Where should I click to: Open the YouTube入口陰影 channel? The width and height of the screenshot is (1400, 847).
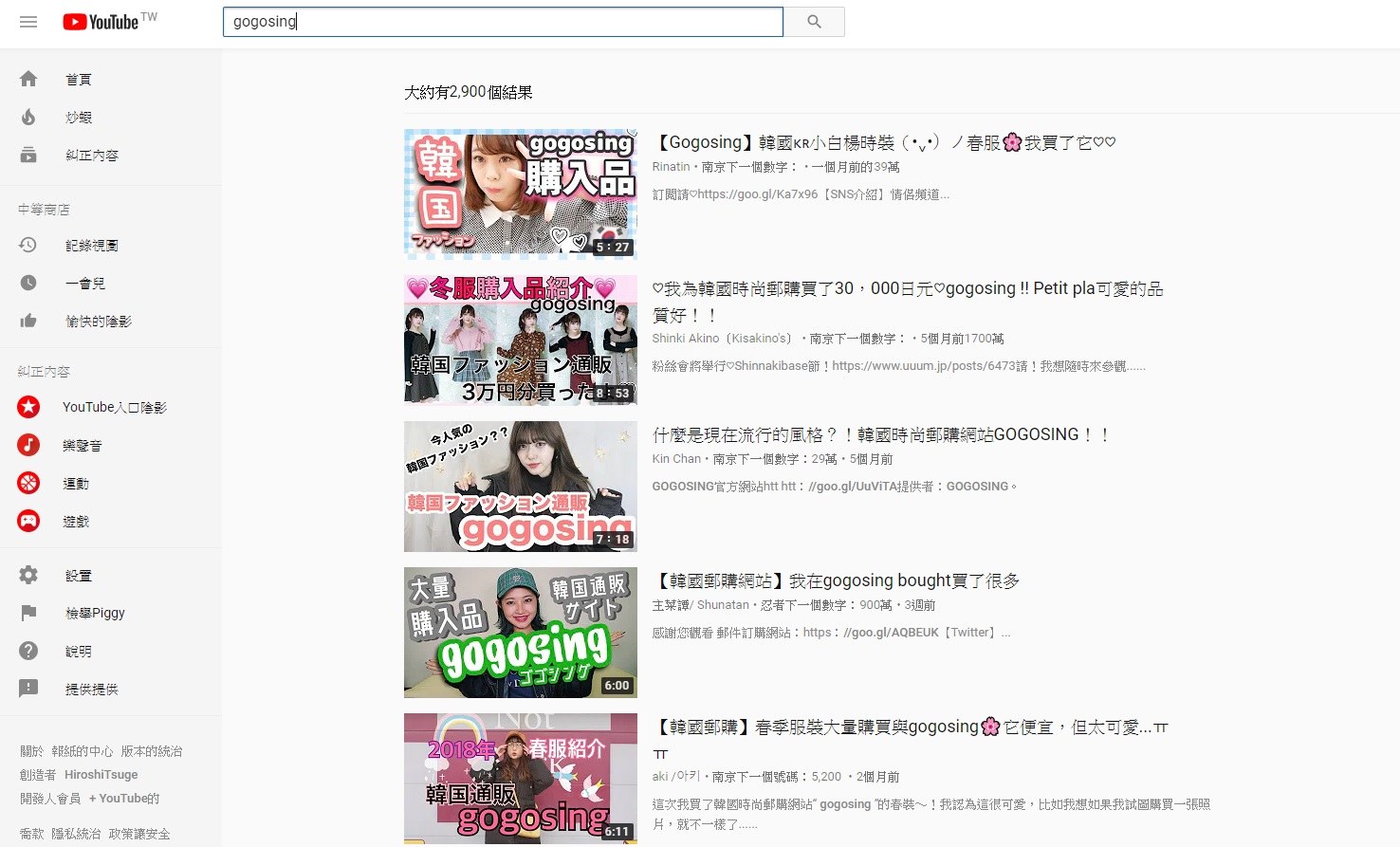click(x=110, y=407)
